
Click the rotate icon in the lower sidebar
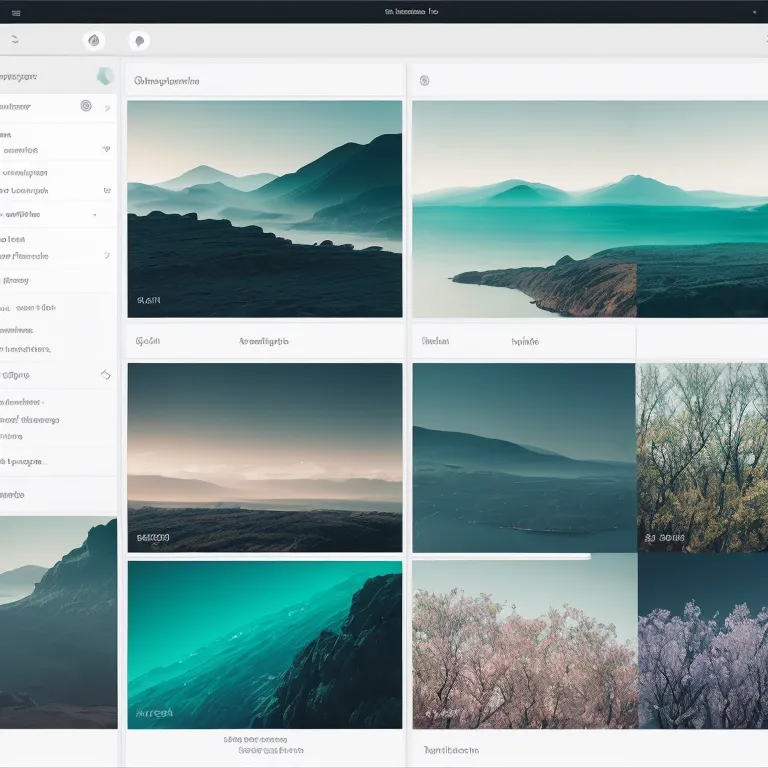point(105,375)
